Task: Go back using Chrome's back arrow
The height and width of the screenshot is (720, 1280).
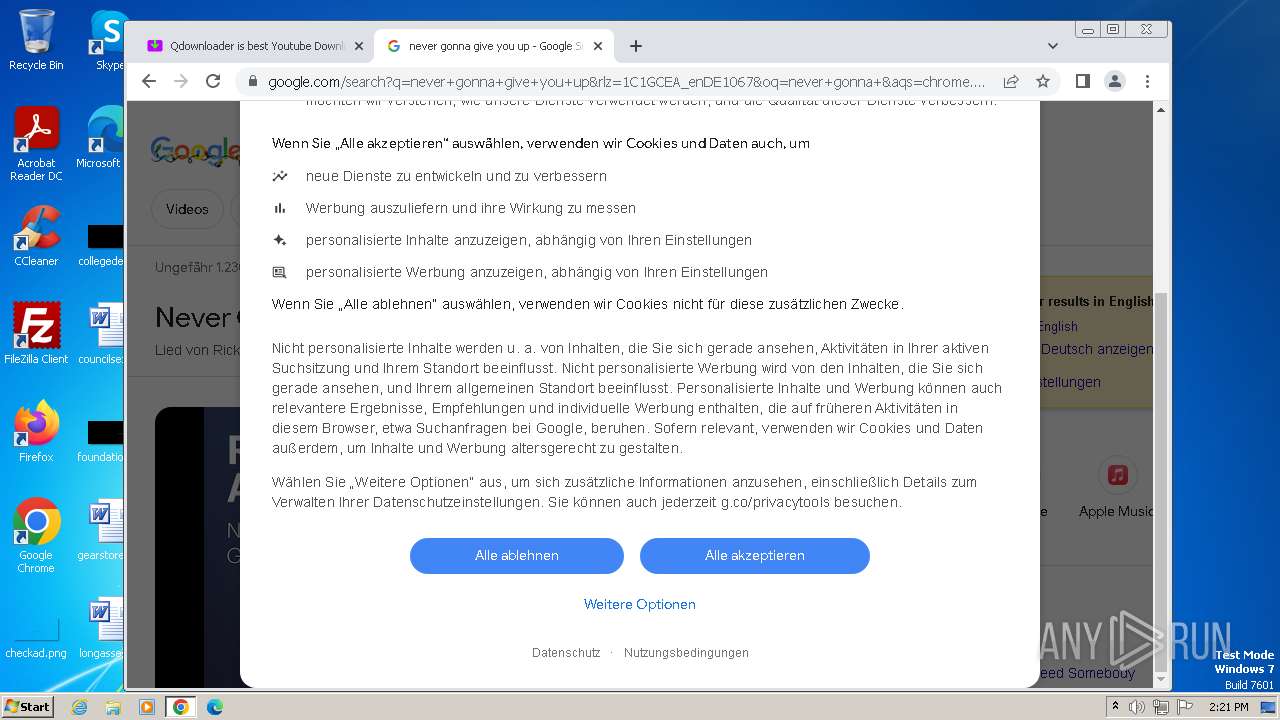Action: point(149,81)
